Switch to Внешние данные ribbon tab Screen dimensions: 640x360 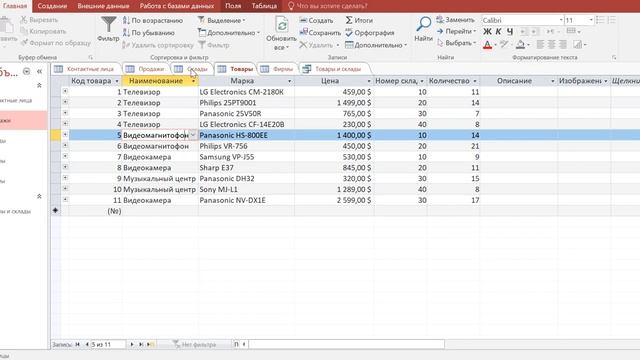tap(103, 6)
